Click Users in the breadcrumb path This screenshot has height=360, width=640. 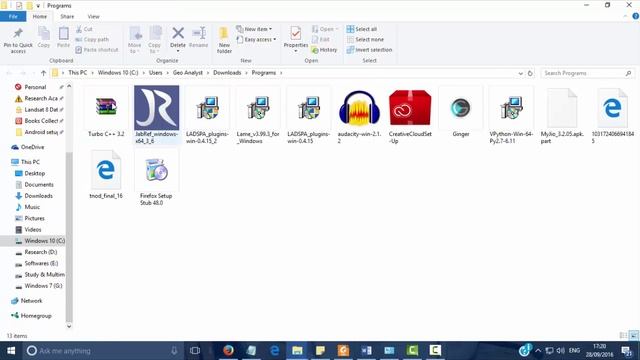click(x=156, y=73)
